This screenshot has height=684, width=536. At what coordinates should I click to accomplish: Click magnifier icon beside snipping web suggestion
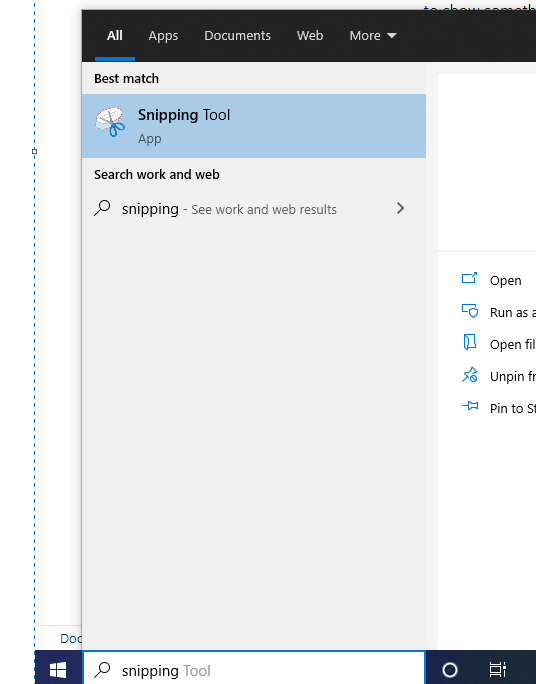[102, 208]
